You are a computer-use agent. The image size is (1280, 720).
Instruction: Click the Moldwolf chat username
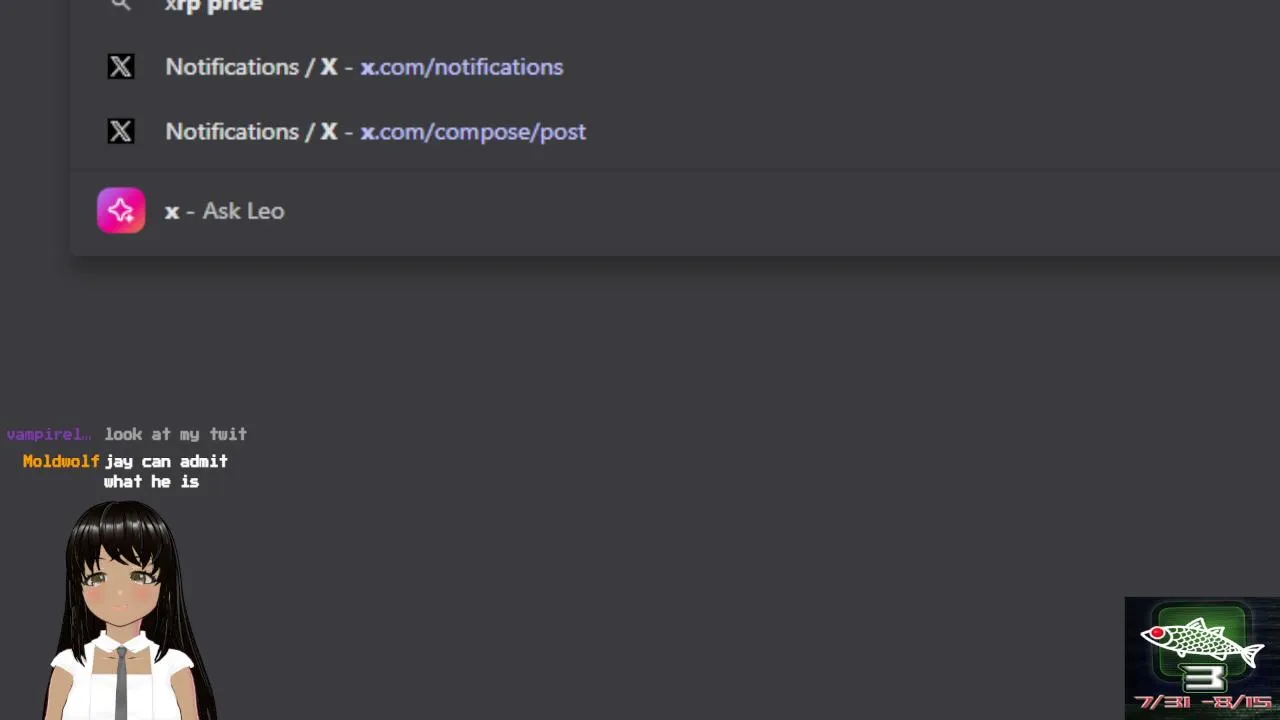(61, 461)
